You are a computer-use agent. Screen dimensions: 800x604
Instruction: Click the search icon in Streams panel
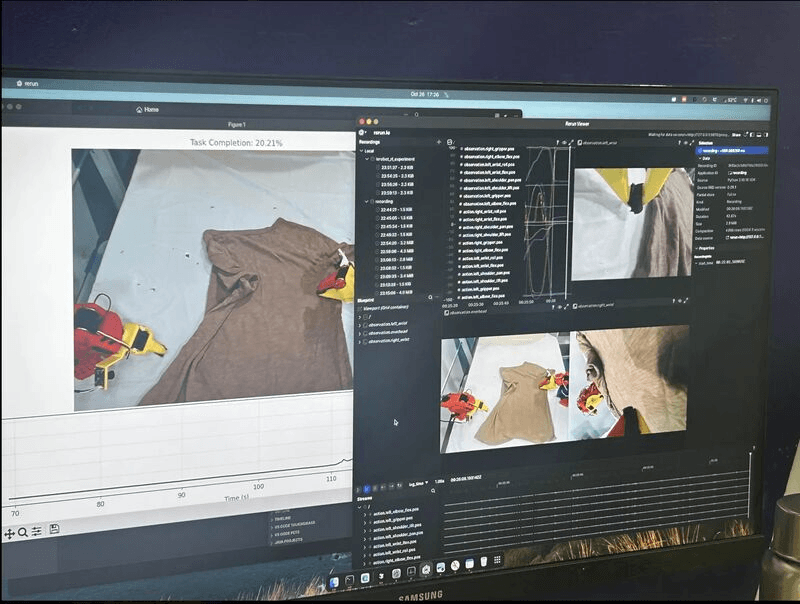point(431,491)
